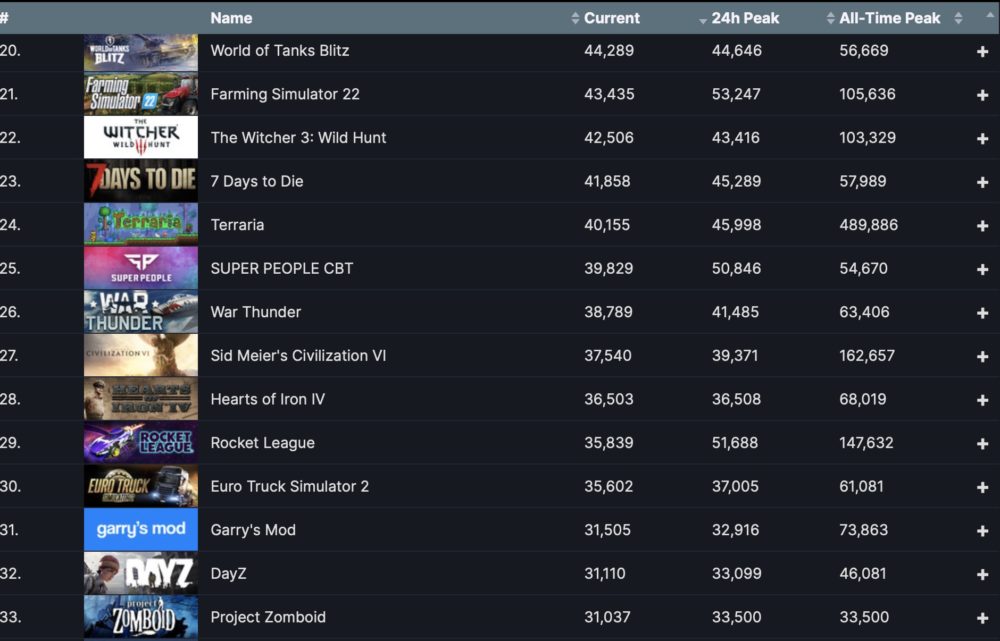The height and width of the screenshot is (641, 1000).
Task: Expand the World of Tanks Blitz row plus icon
Action: coord(982,52)
